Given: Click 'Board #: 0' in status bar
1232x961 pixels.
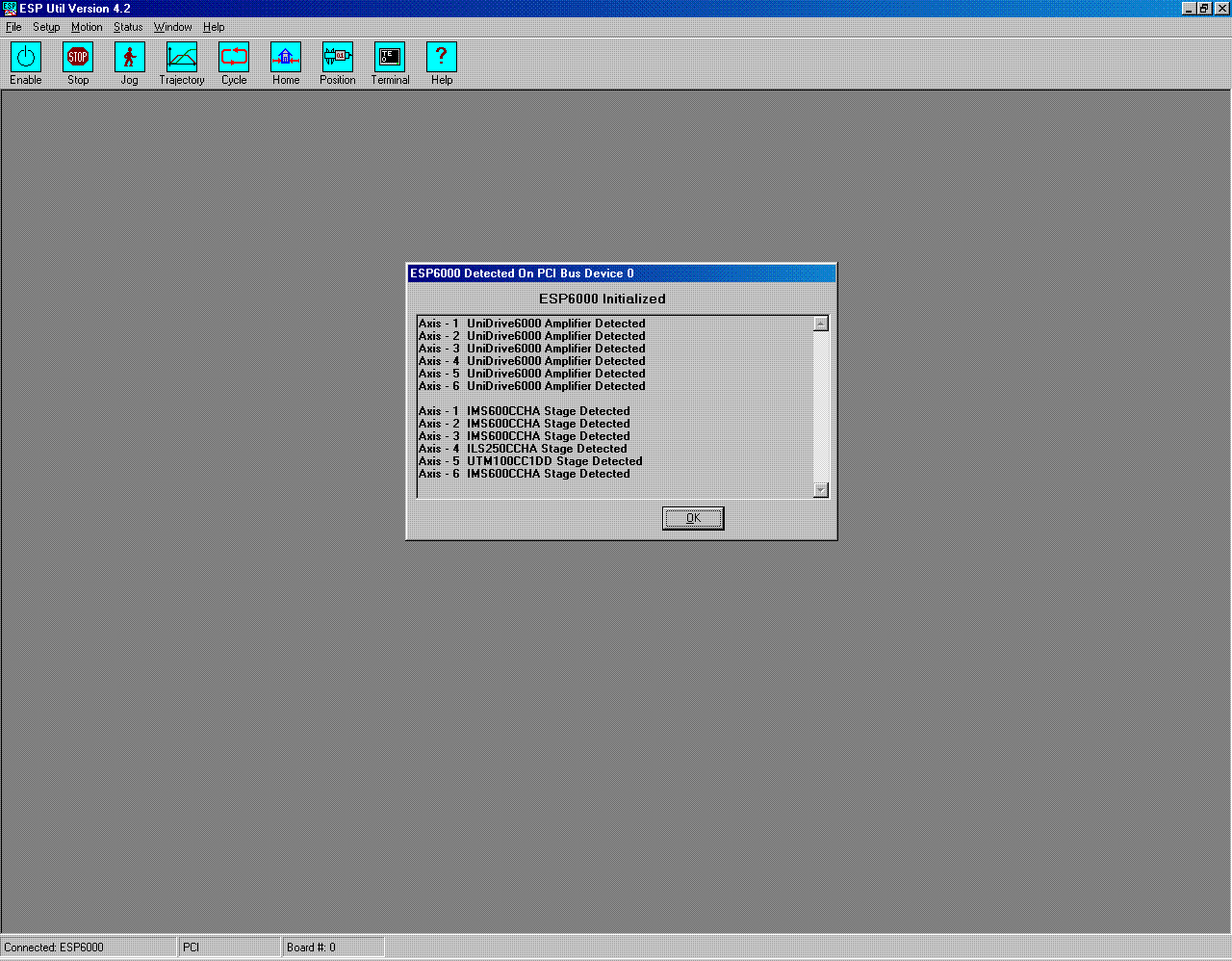Looking at the screenshot, I should [x=334, y=948].
